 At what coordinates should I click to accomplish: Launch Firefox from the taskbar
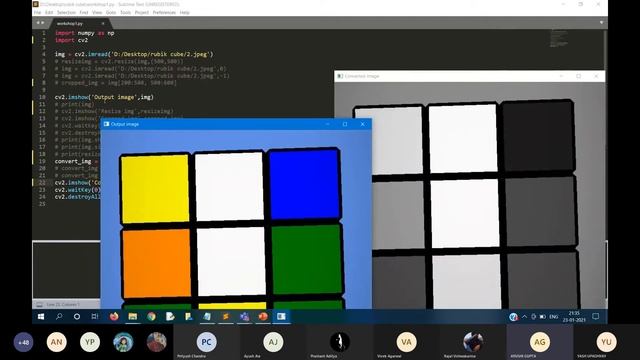click(114, 316)
